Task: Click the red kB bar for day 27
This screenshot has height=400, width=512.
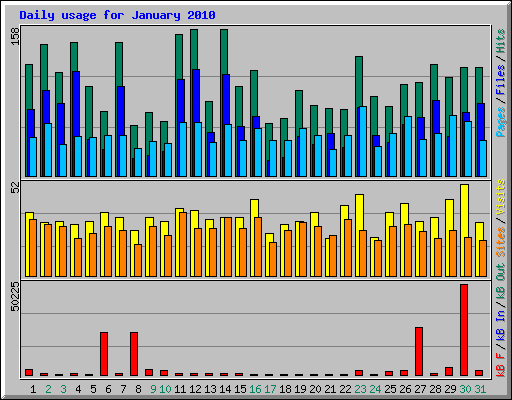Action: click(419, 351)
